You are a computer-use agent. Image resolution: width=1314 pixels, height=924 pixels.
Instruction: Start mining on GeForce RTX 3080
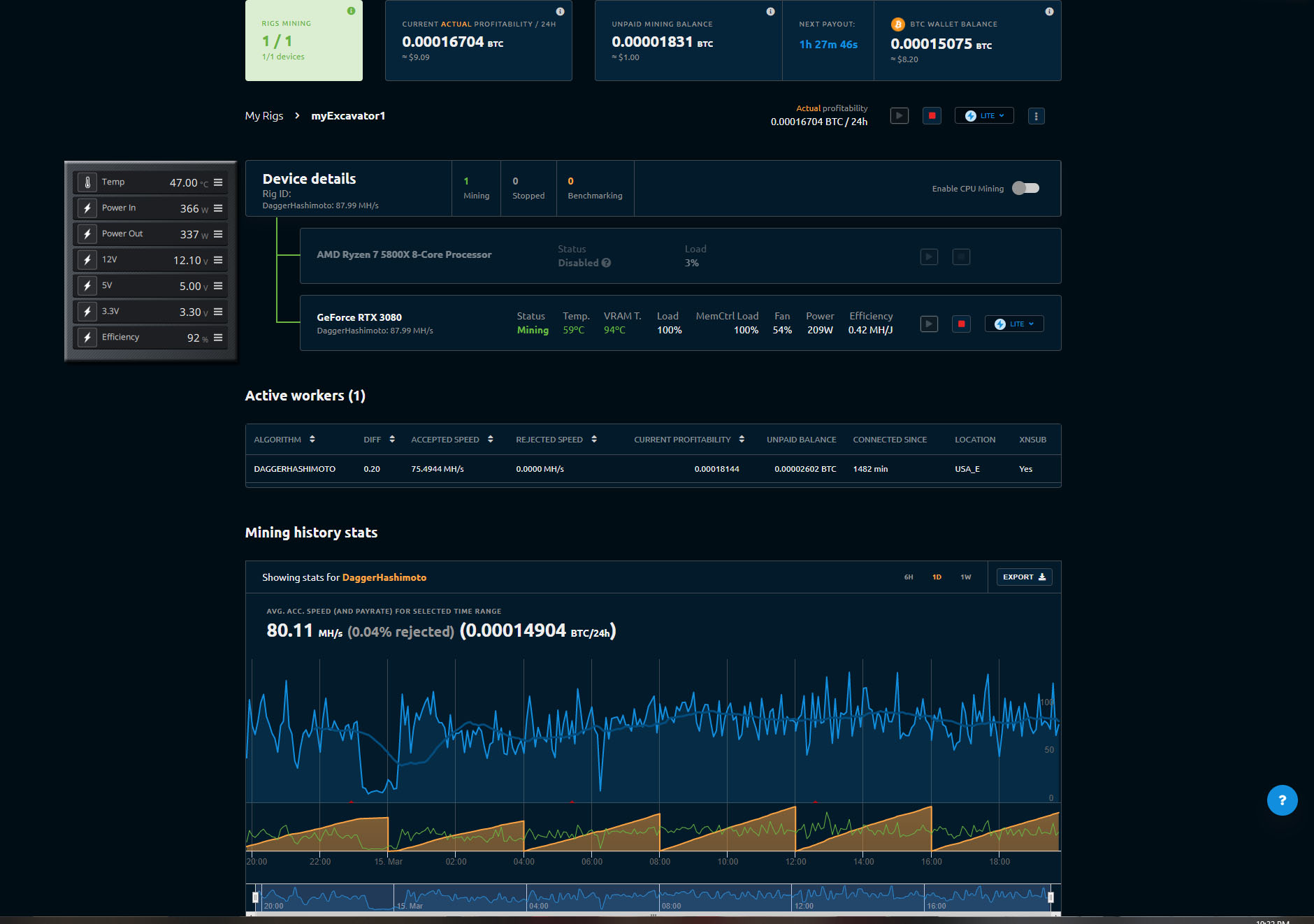point(929,324)
